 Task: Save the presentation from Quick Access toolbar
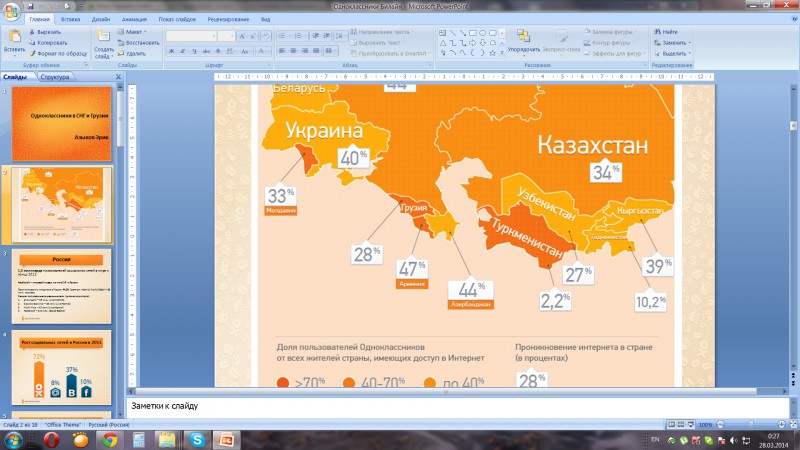point(31,6)
